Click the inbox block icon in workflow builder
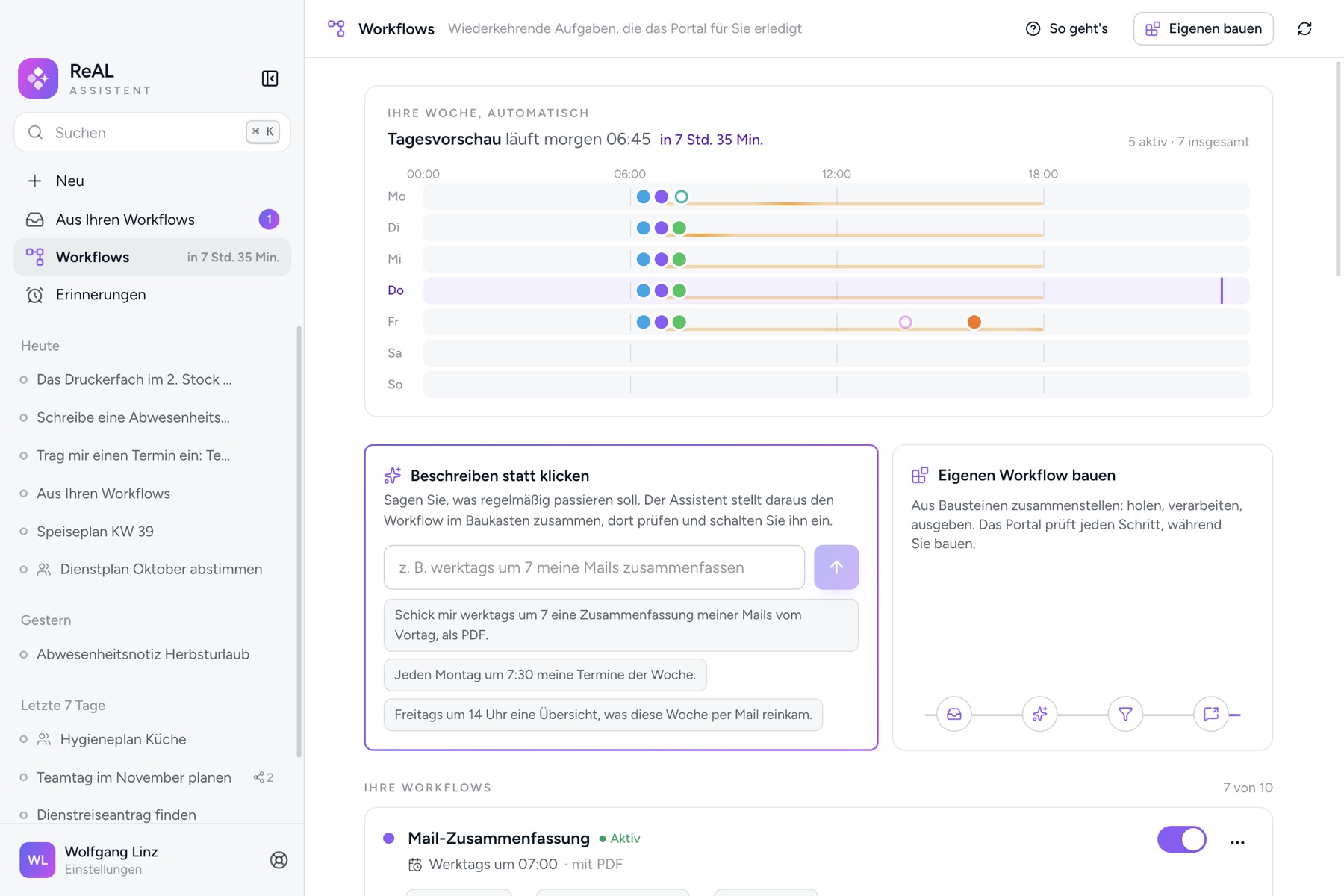 (x=954, y=715)
